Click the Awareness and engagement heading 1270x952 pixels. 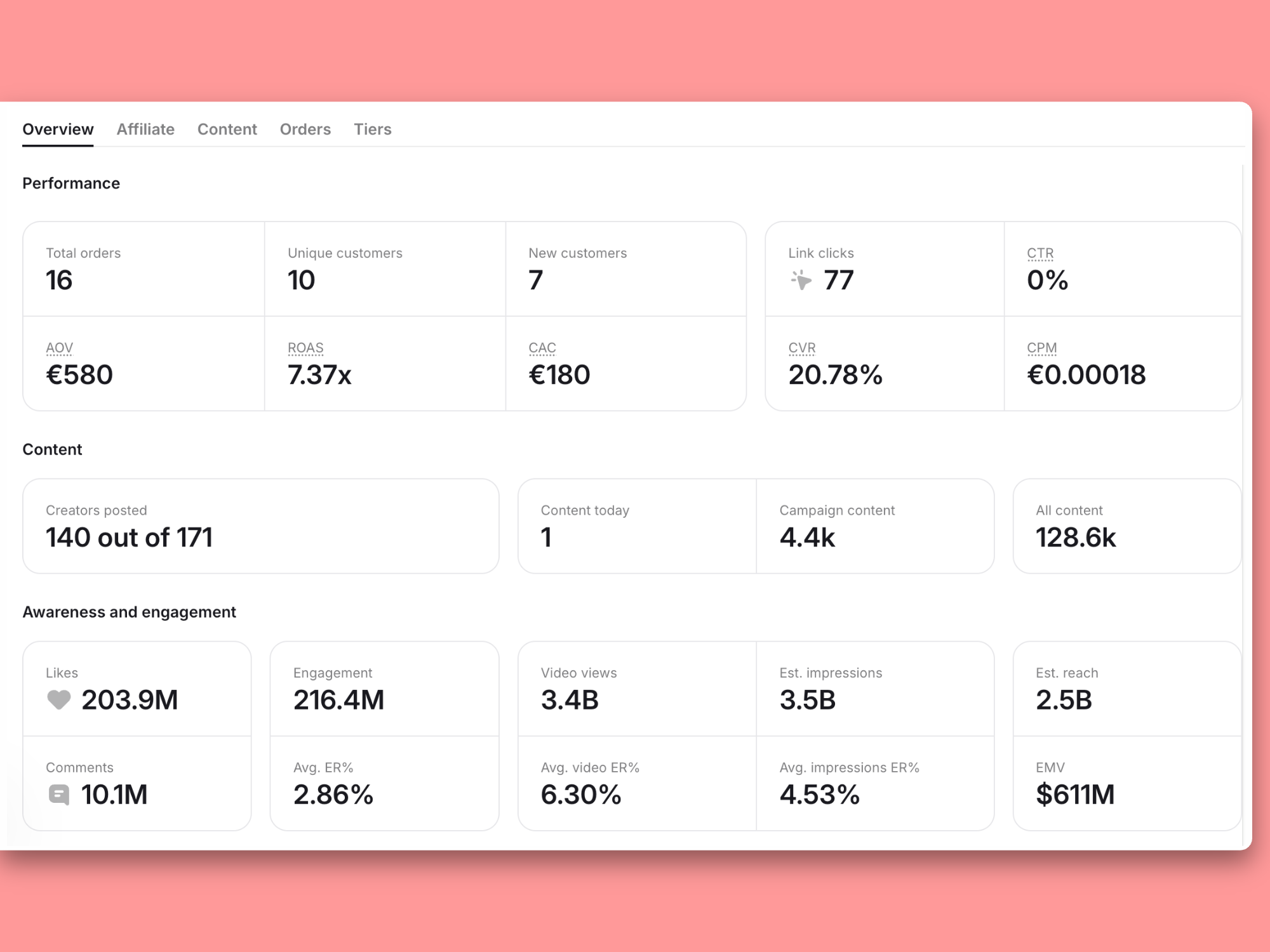[x=129, y=612]
